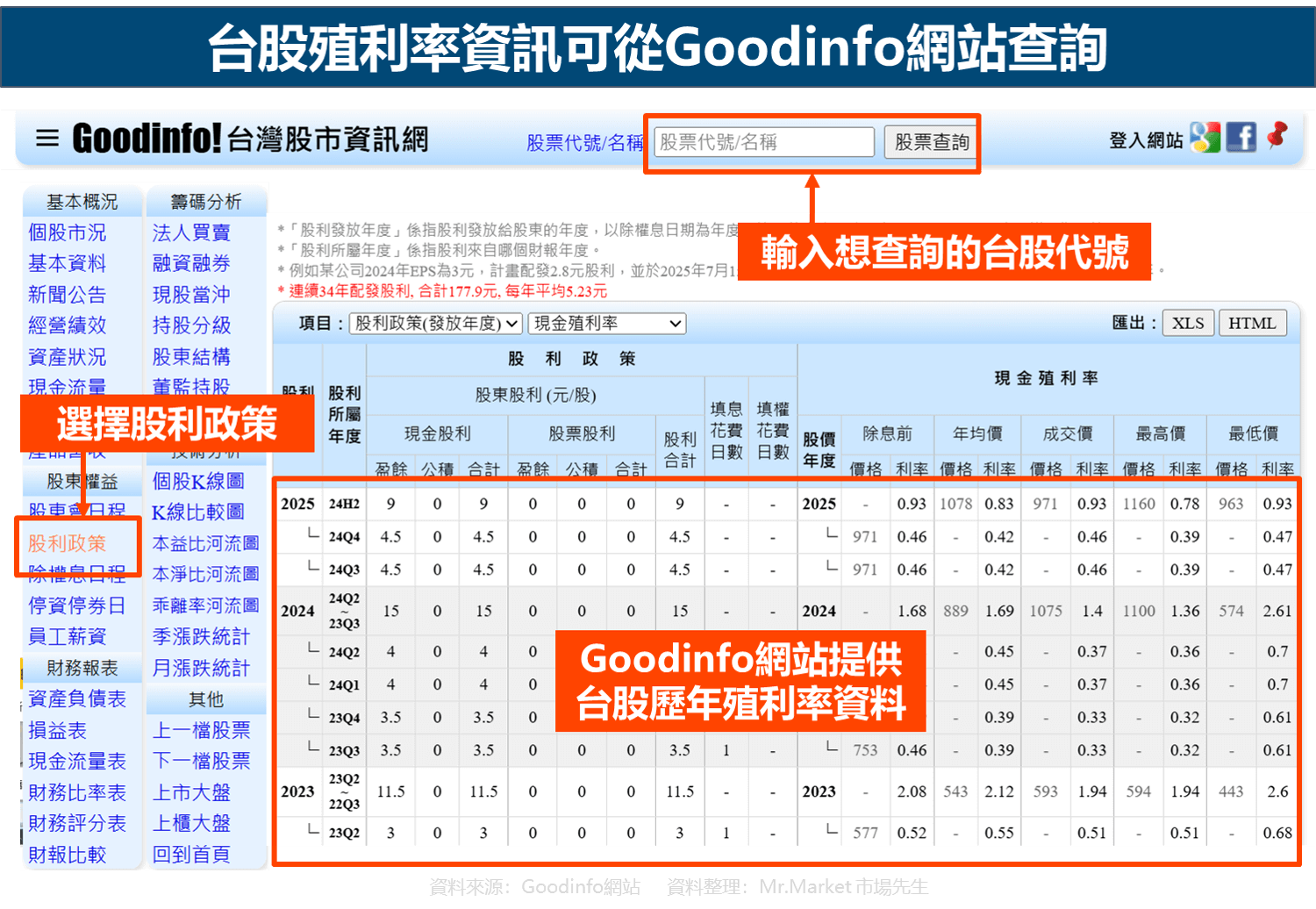
Task: Open K線比較圖 link
Action: [198, 512]
